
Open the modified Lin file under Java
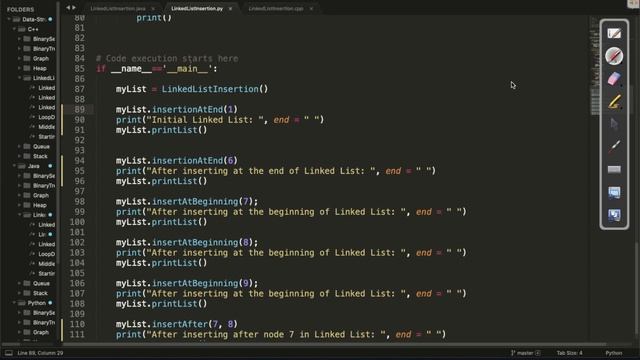tap(42, 234)
